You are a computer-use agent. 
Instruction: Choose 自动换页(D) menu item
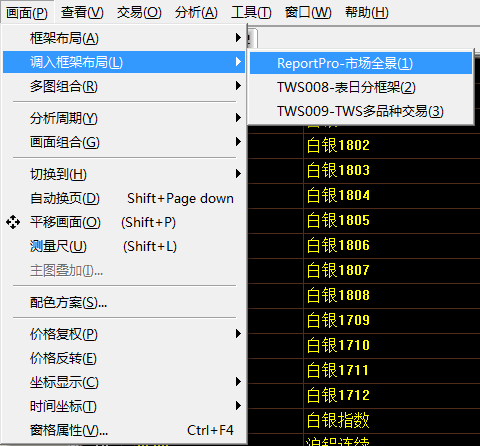[124, 198]
